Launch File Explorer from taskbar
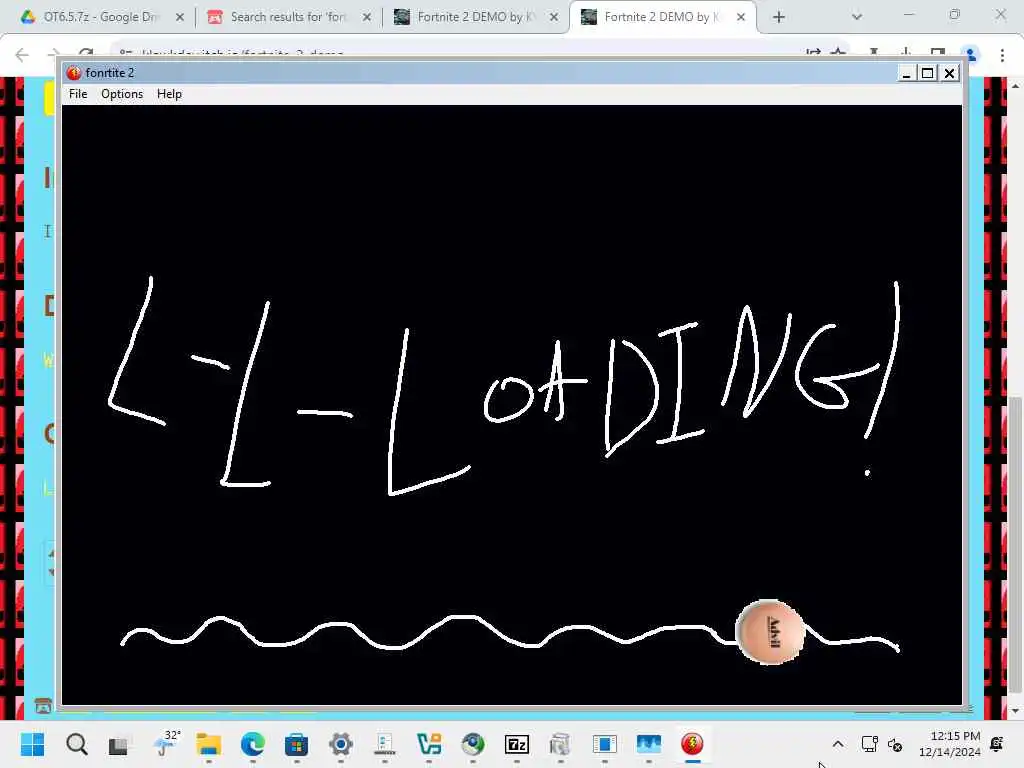 click(209, 744)
